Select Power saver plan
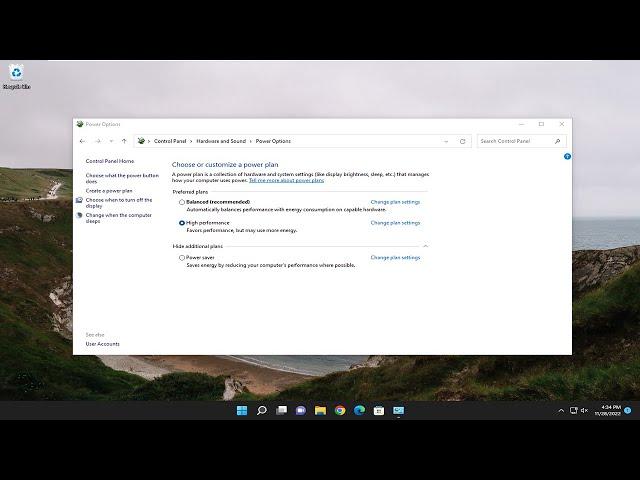640x480 pixels. (182, 258)
